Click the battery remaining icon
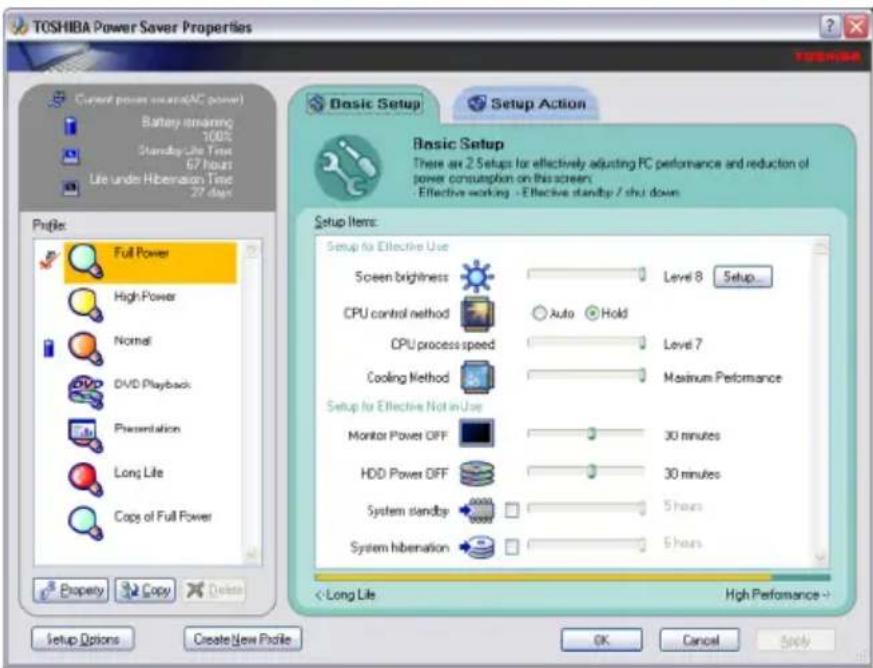 click(70, 126)
